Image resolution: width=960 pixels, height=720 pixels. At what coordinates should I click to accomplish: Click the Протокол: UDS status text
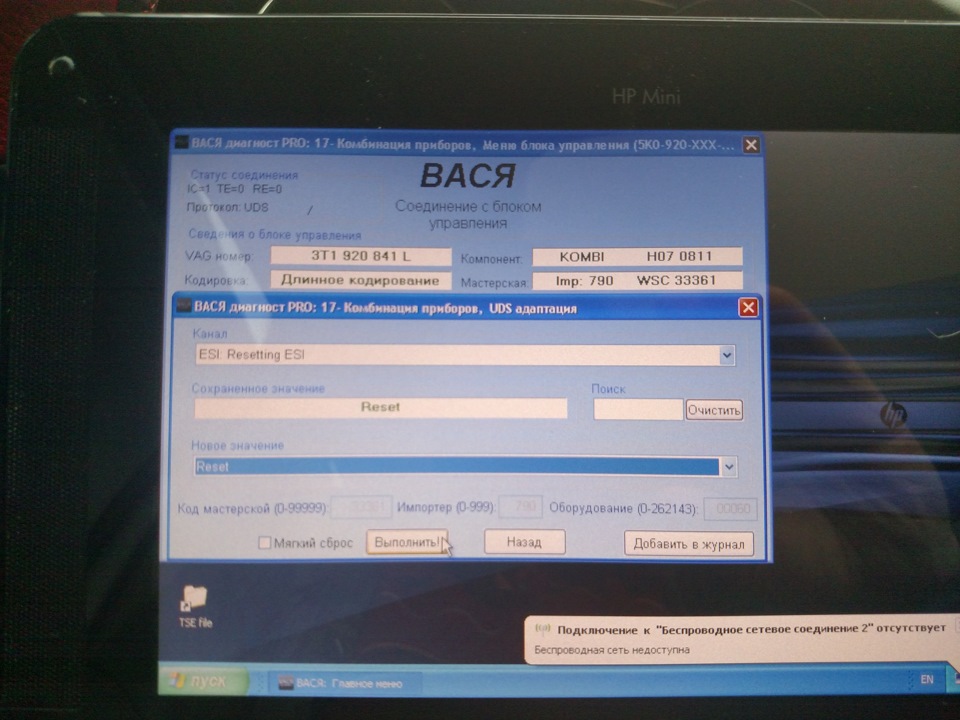[227, 208]
